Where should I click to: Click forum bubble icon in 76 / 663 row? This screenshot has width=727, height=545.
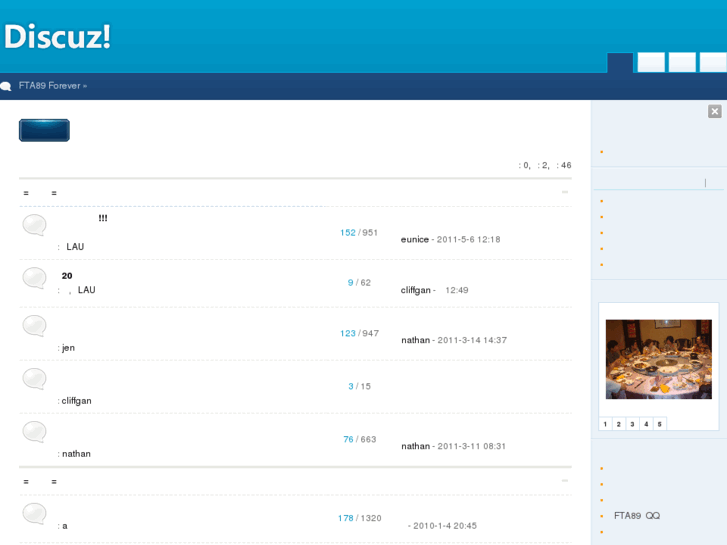coord(34,431)
